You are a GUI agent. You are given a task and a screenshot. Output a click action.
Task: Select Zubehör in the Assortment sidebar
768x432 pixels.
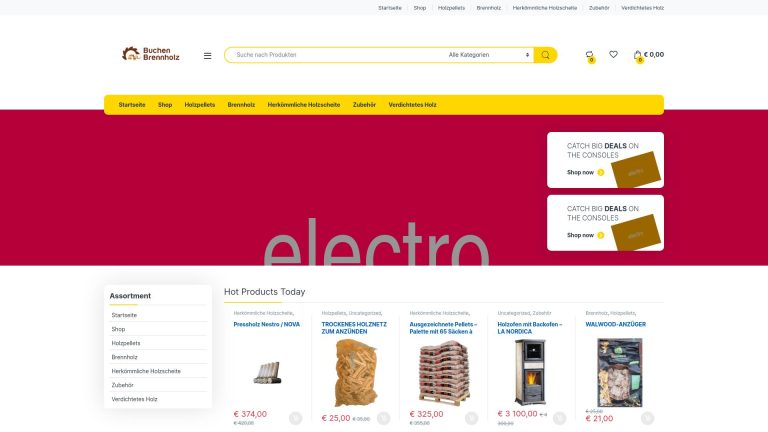tap(122, 385)
